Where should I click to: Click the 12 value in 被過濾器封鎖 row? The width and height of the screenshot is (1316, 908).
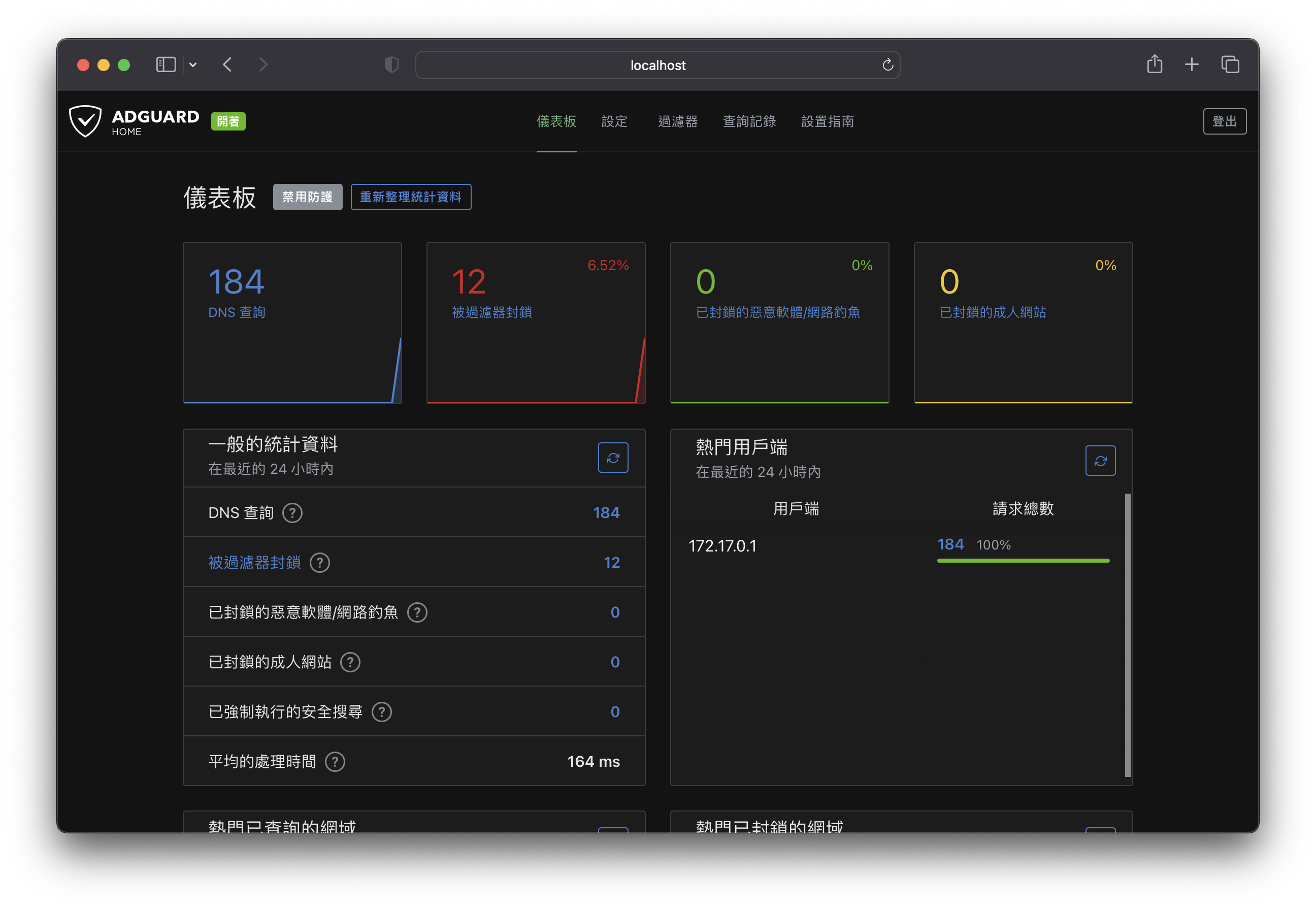[611, 563]
